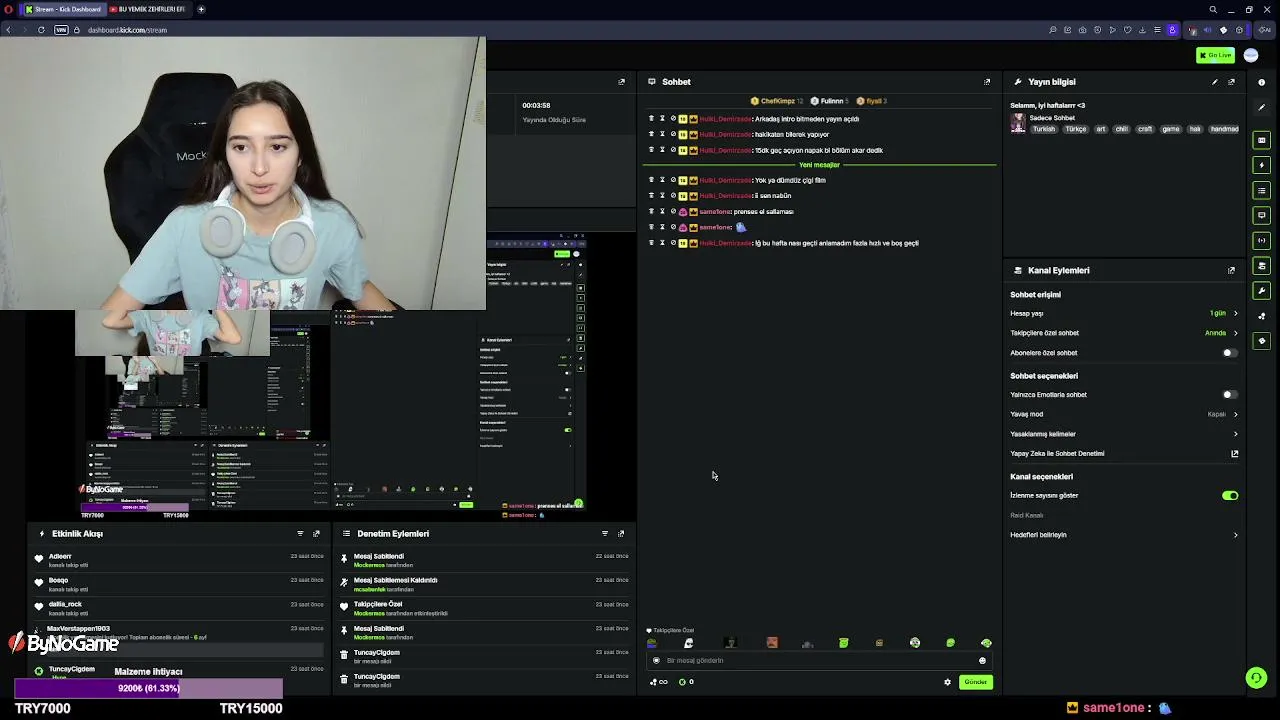Screen dimensions: 1280x720
Task: Open the profile avatar at top right
Action: 1251,55
